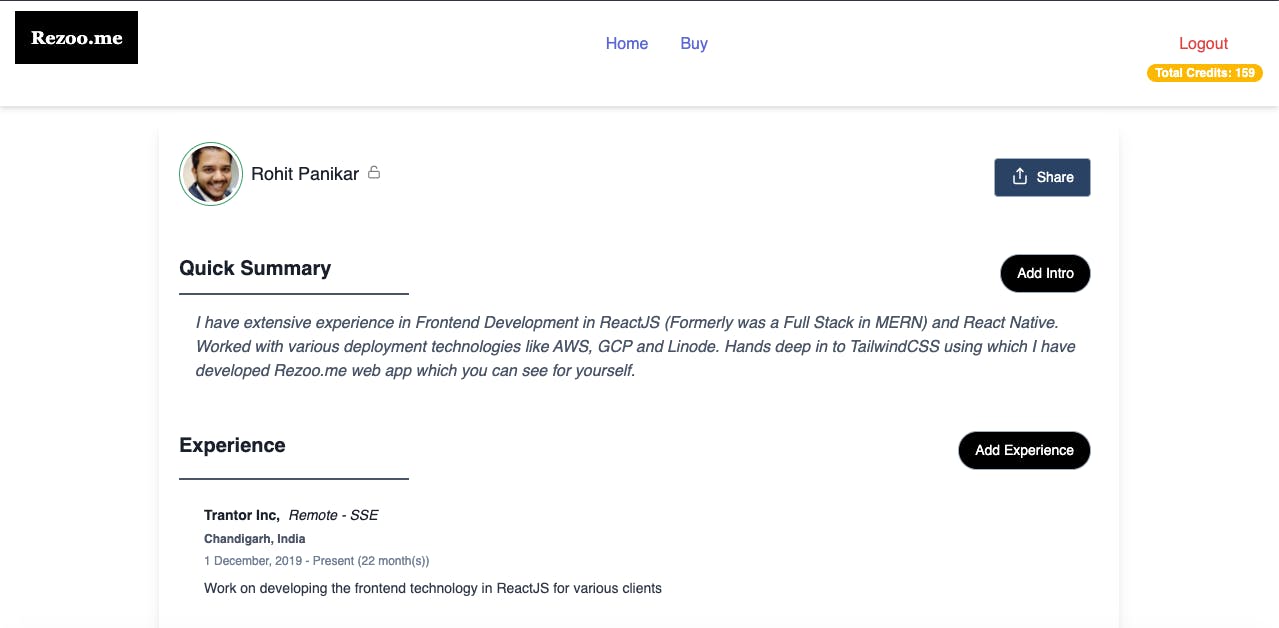This screenshot has width=1279, height=628.
Task: Click the upload arrow icon inside Share
Action: tap(1020, 176)
